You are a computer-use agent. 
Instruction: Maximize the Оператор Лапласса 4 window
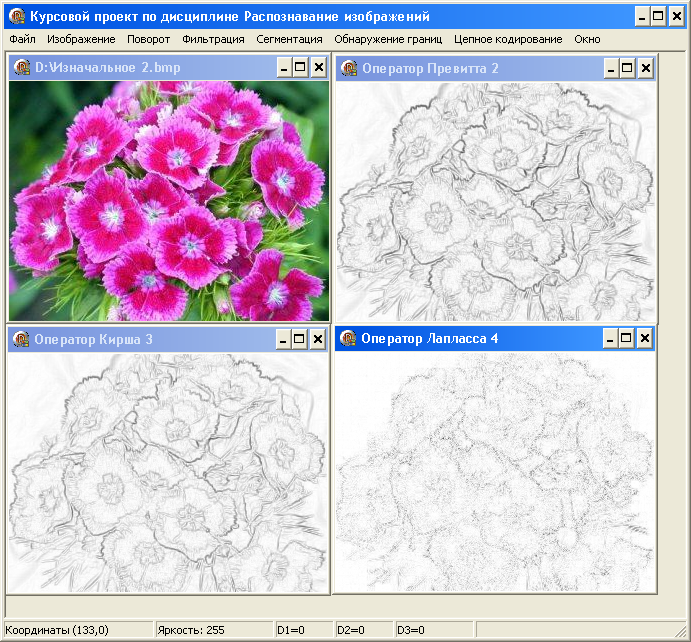click(x=626, y=339)
